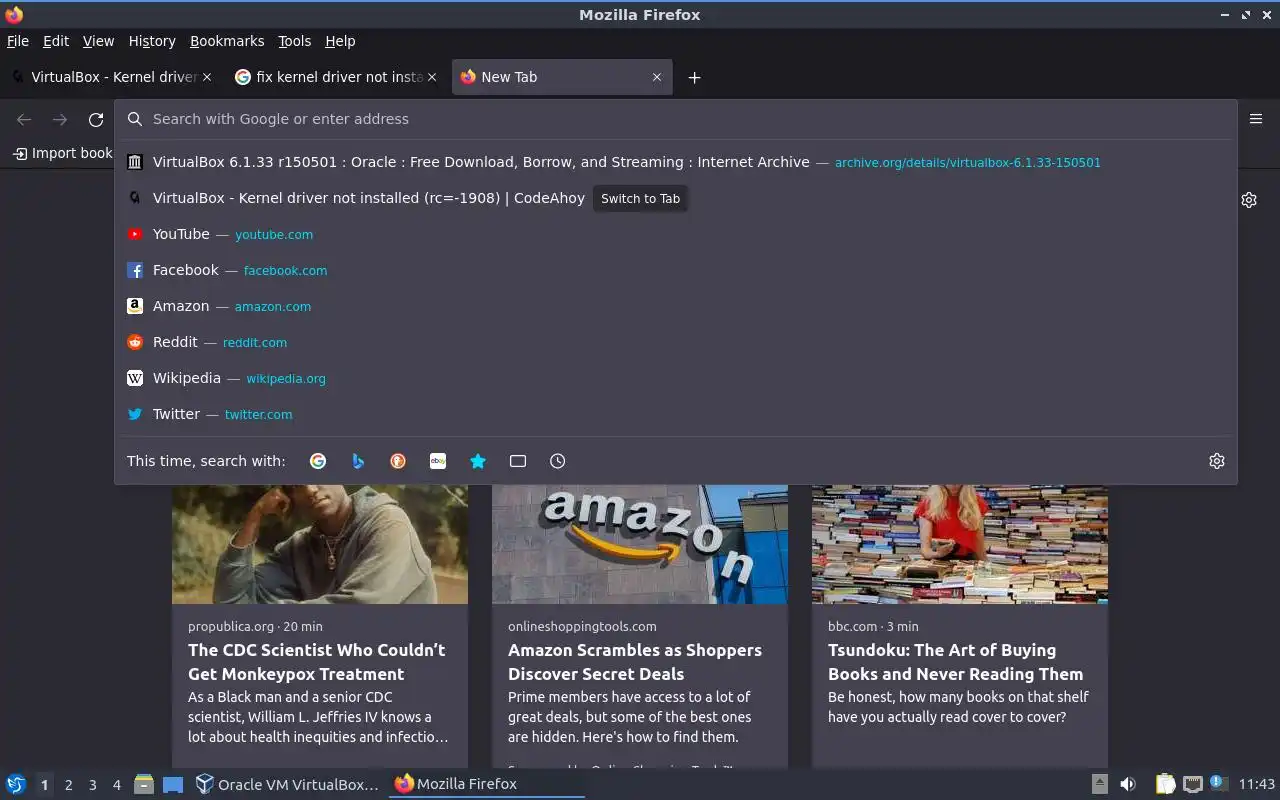
Task: Search in open tabs icon
Action: point(518,461)
